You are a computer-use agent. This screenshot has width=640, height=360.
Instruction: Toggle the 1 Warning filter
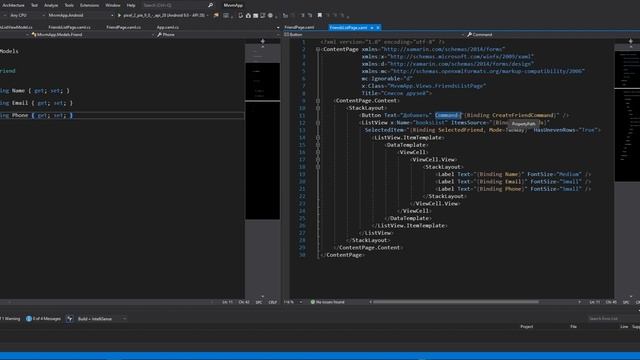point(10,319)
